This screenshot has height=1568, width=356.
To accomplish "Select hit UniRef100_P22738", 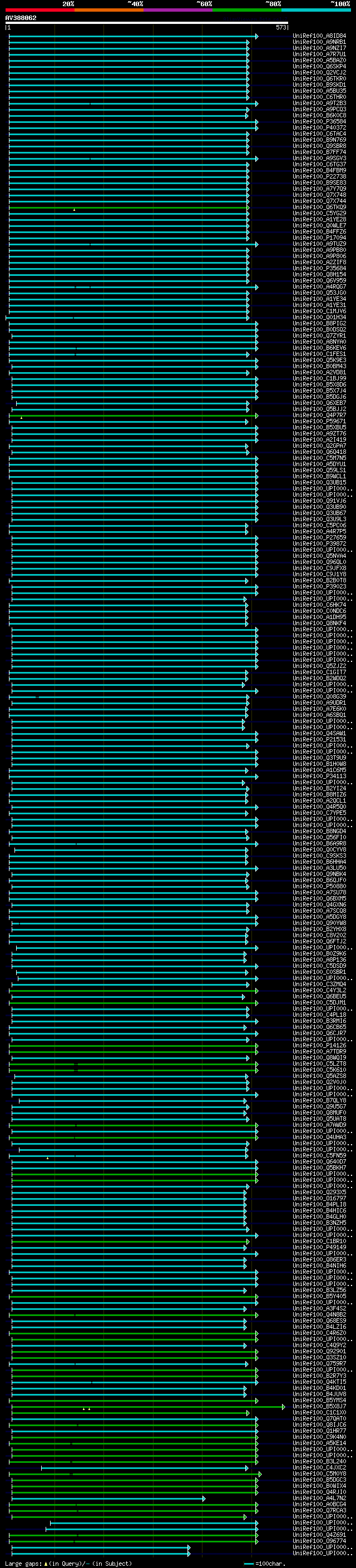I will tap(319, 176).
